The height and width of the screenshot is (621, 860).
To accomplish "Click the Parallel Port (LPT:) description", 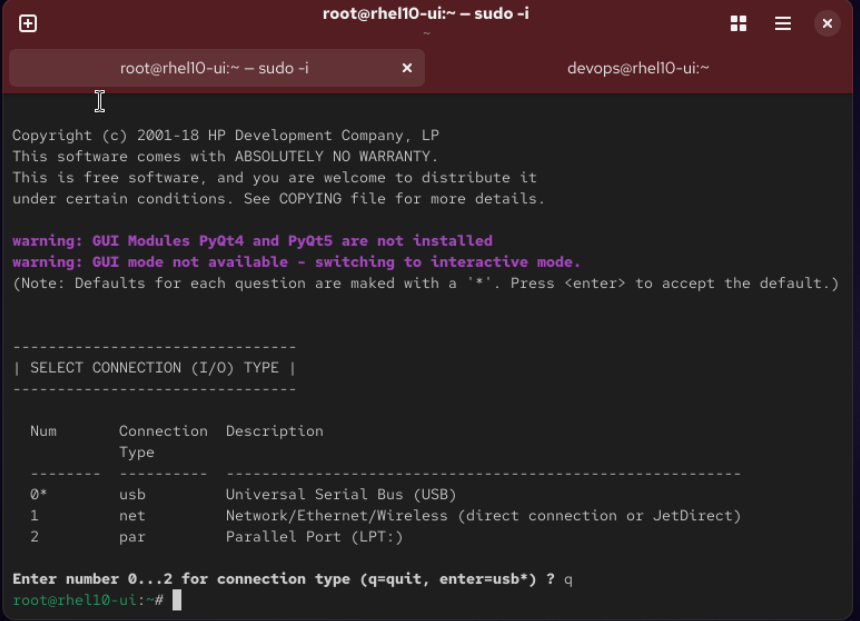I will click(x=314, y=537).
